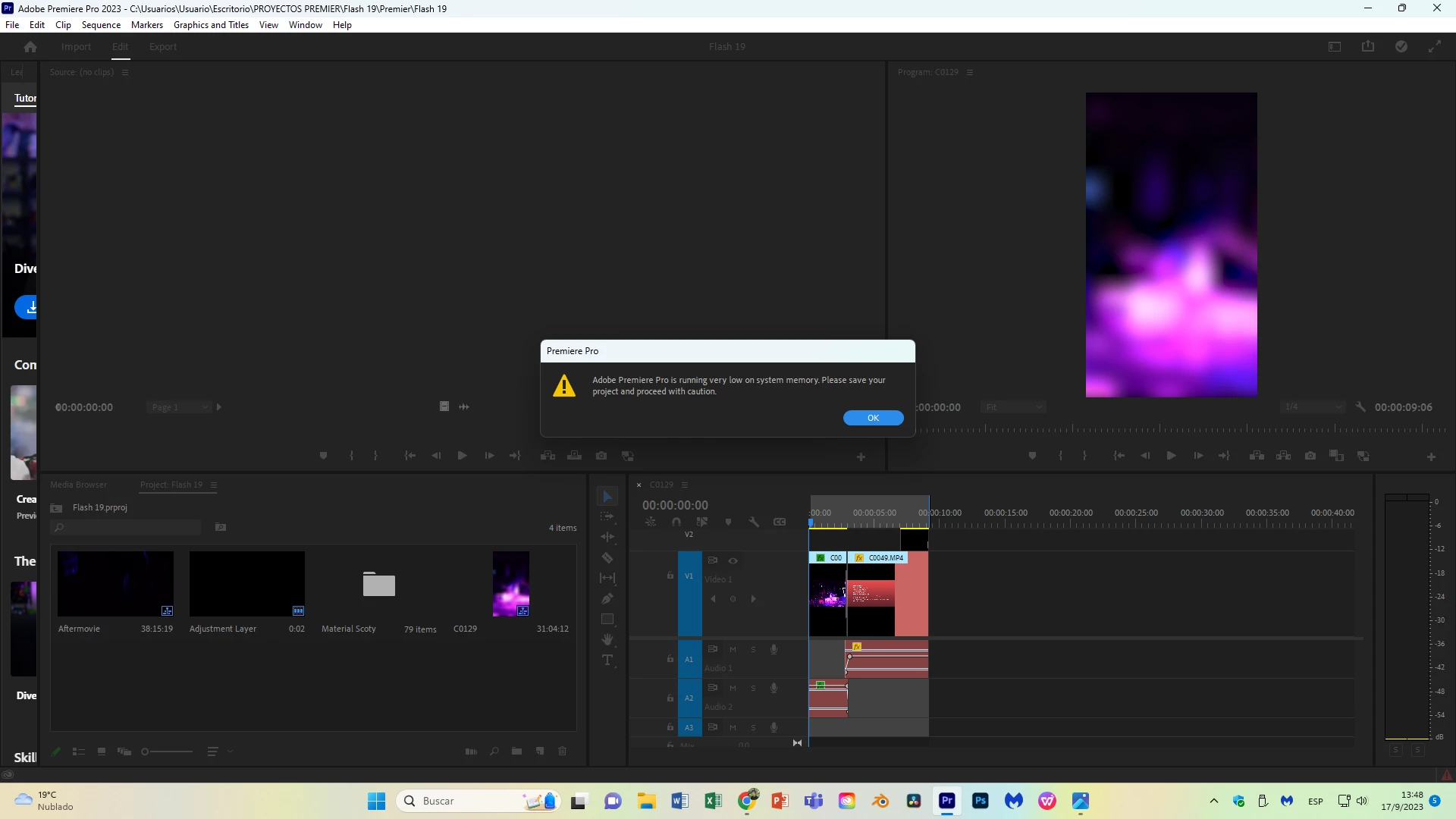Select the Pen tool
The image size is (1456, 819).
(x=607, y=599)
